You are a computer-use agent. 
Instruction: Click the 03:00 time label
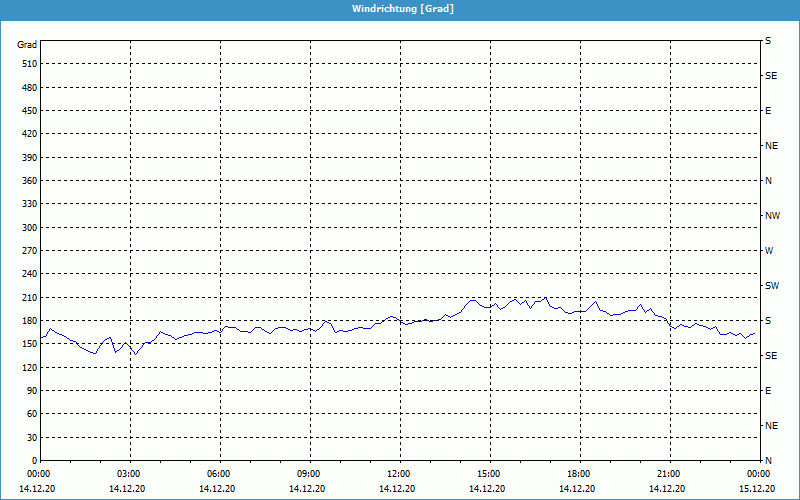click(129, 474)
